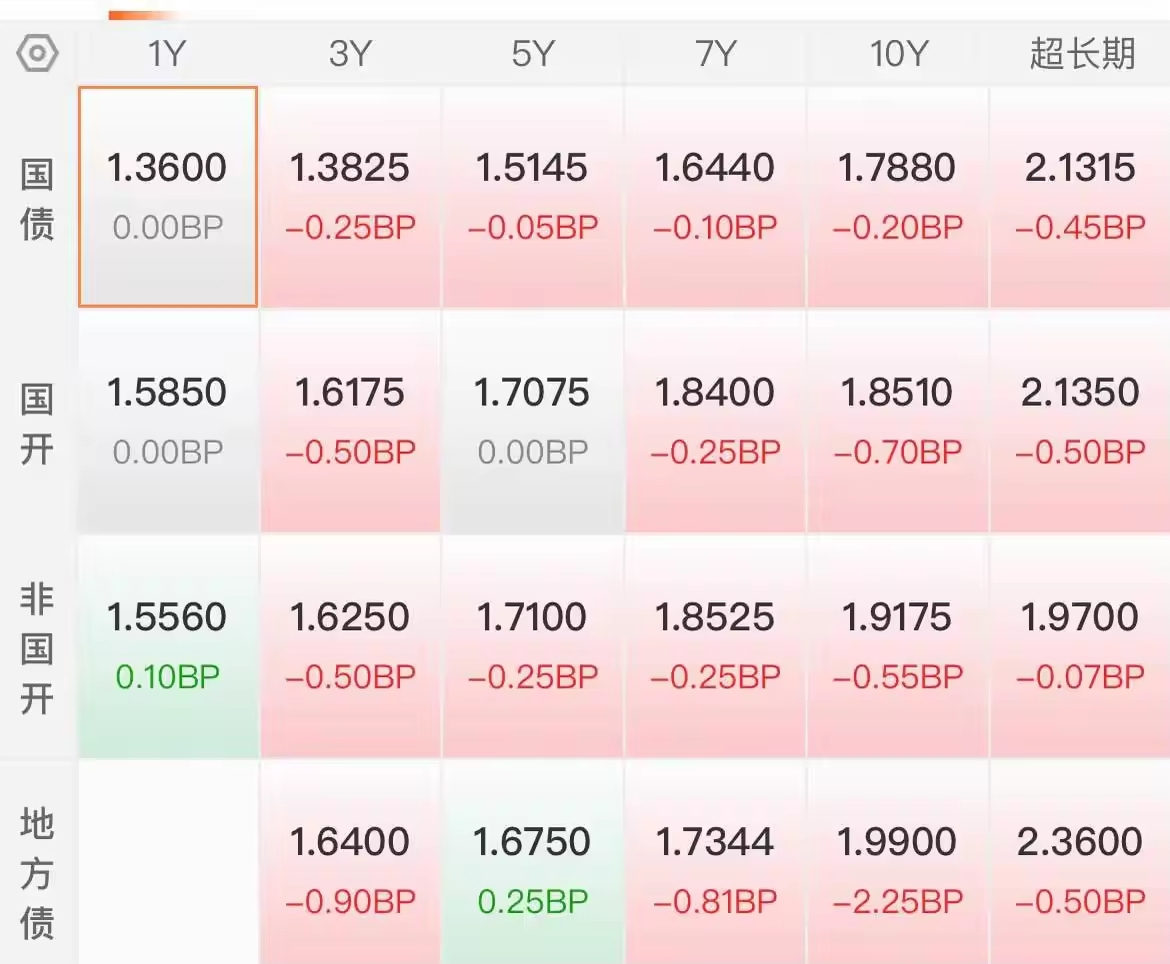
Task: Open the 国债 1Y cell showing 1.3600
Action: pyautogui.click(x=168, y=197)
